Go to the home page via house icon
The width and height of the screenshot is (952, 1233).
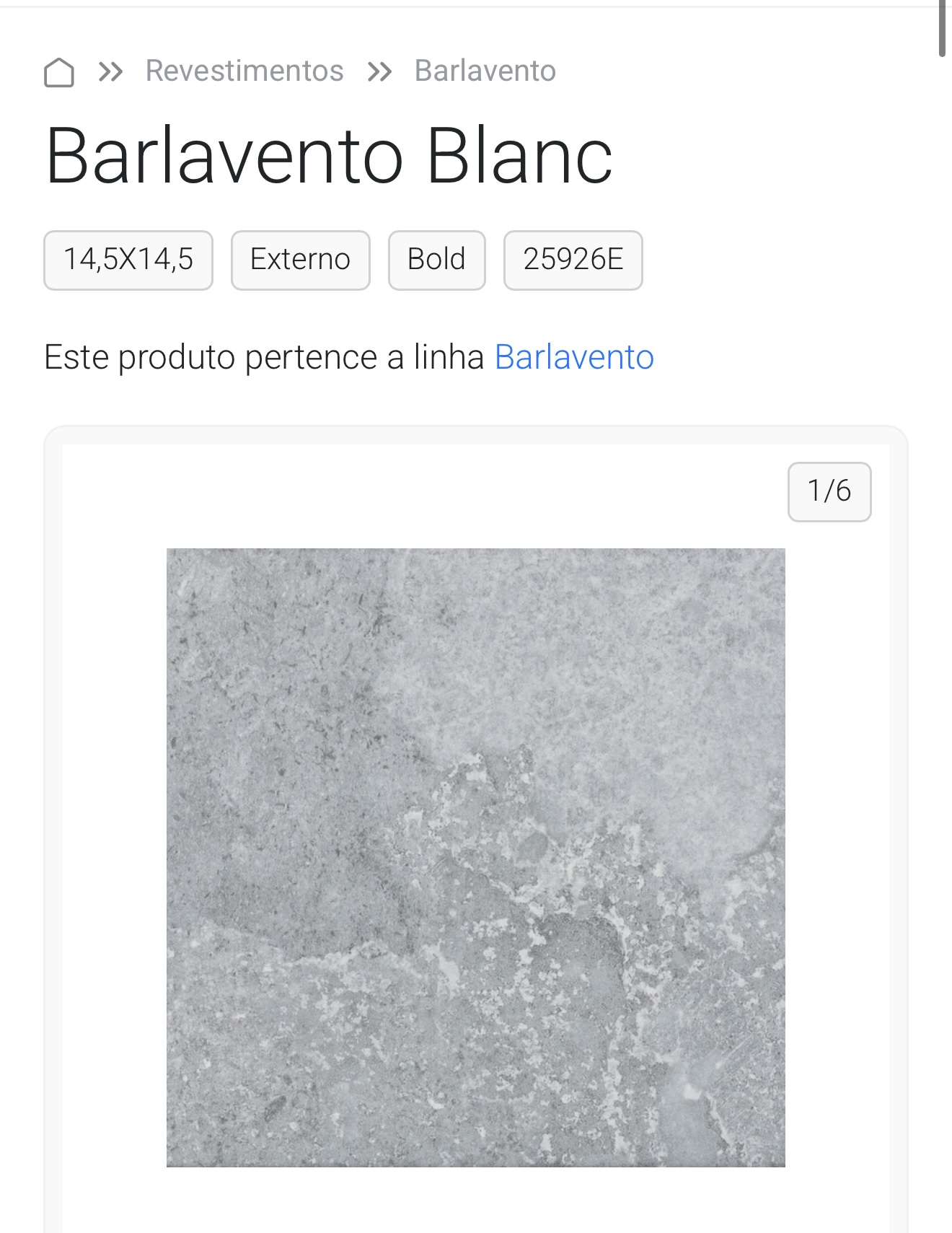click(58, 71)
